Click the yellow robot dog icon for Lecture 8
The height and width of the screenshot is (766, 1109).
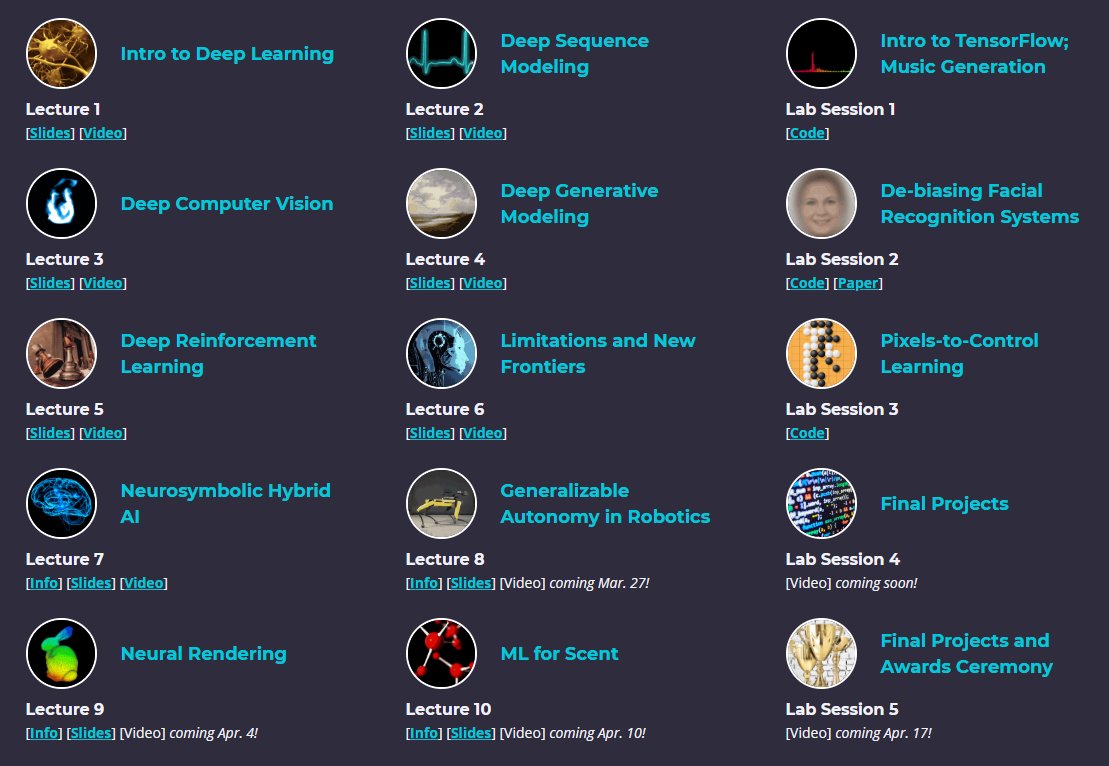[x=441, y=504]
